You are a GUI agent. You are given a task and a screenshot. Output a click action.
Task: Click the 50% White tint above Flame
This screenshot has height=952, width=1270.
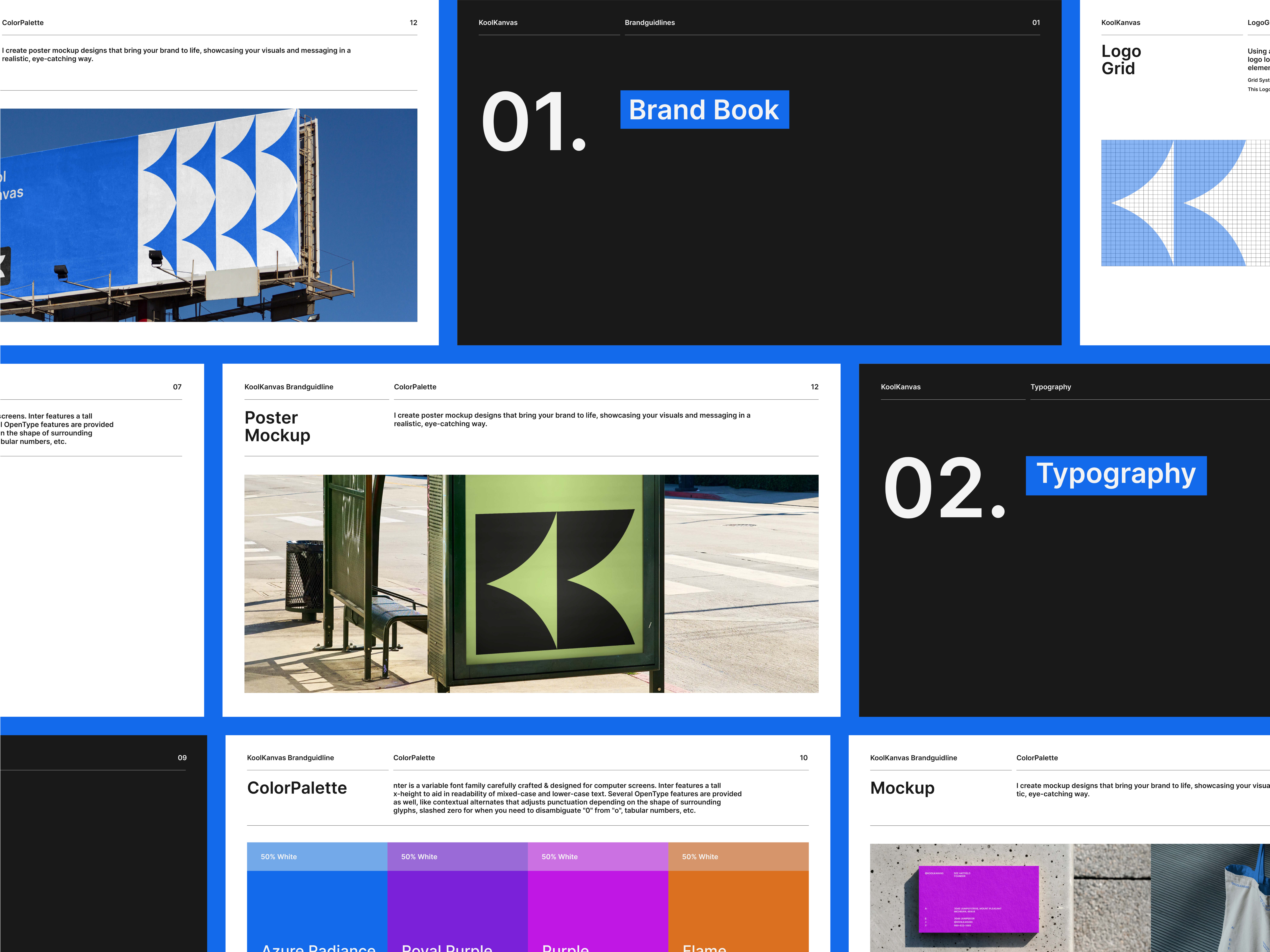point(738,857)
